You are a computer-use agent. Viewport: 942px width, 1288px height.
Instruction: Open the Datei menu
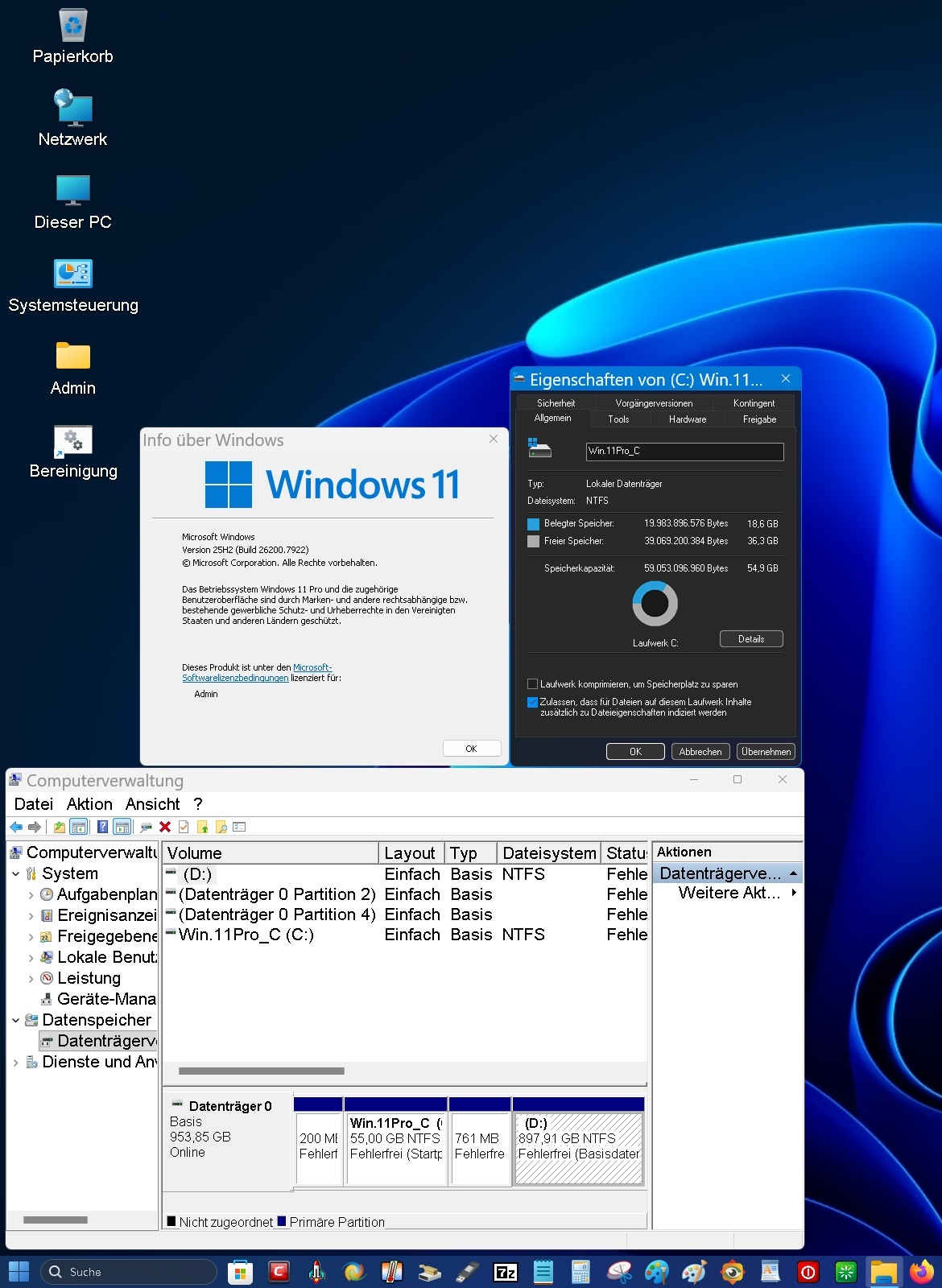34,804
